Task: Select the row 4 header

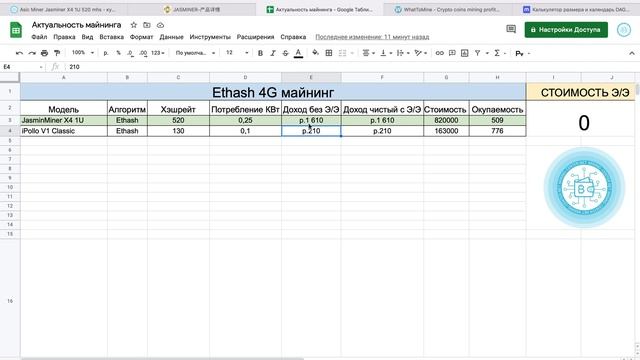Action: [x=10, y=131]
